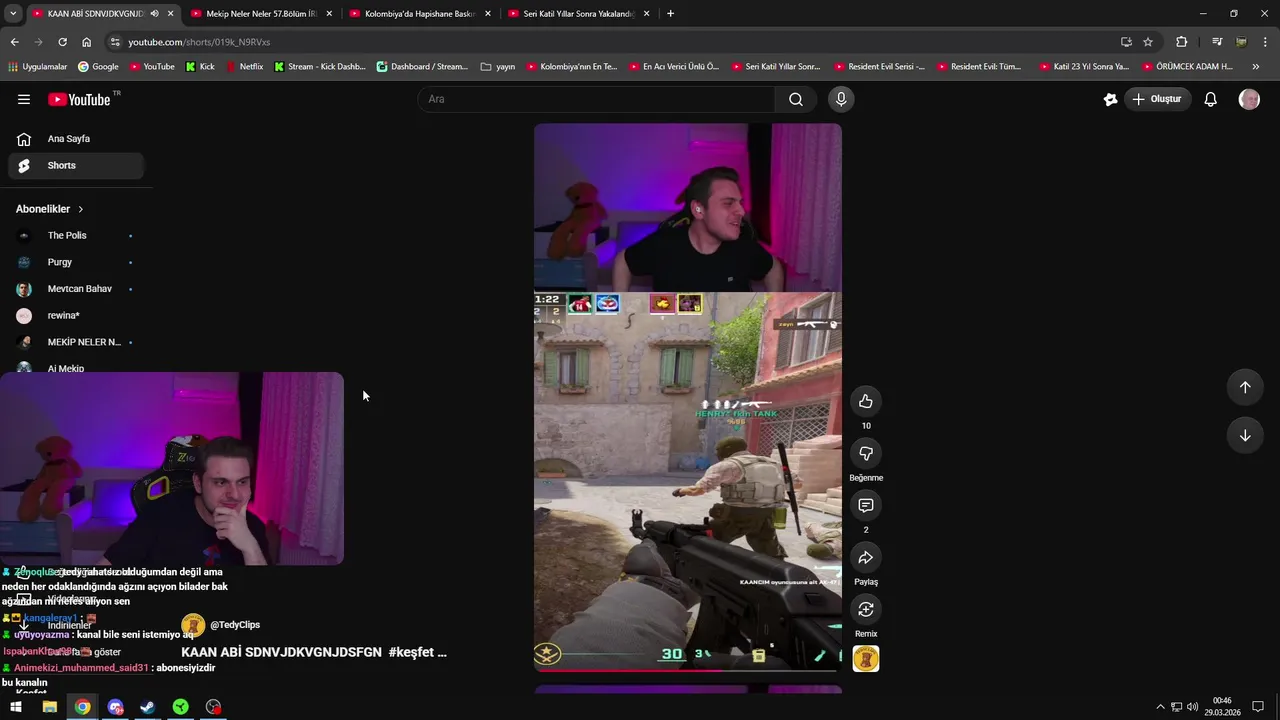Open File Explorer from the taskbar
1280x720 pixels.
[49, 707]
